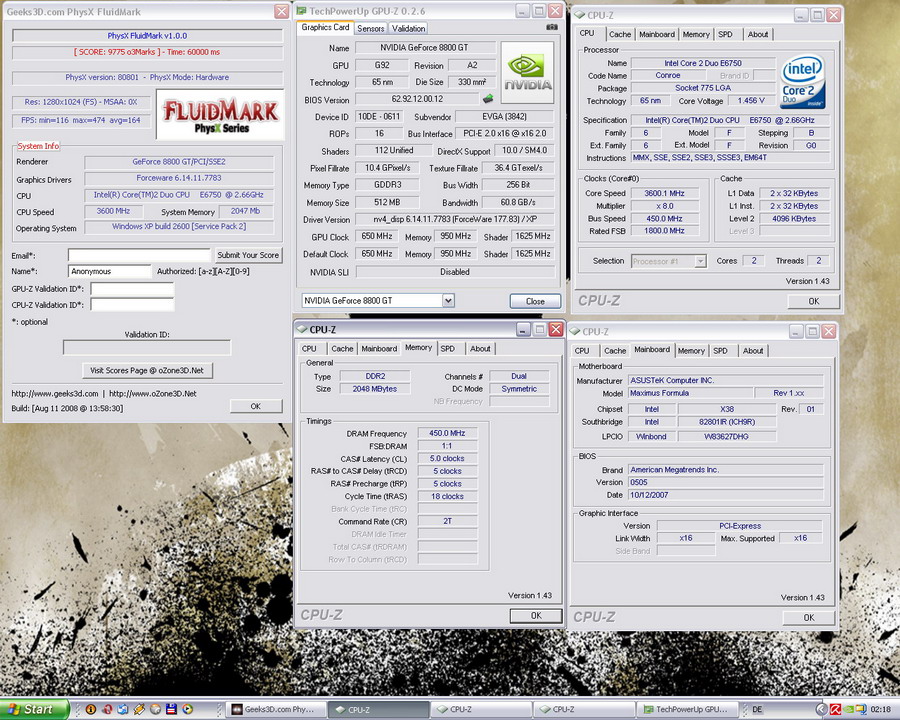The image size is (900, 720).
Task: Click the NVIDIA SLI Disabled field
Action: tap(455, 272)
